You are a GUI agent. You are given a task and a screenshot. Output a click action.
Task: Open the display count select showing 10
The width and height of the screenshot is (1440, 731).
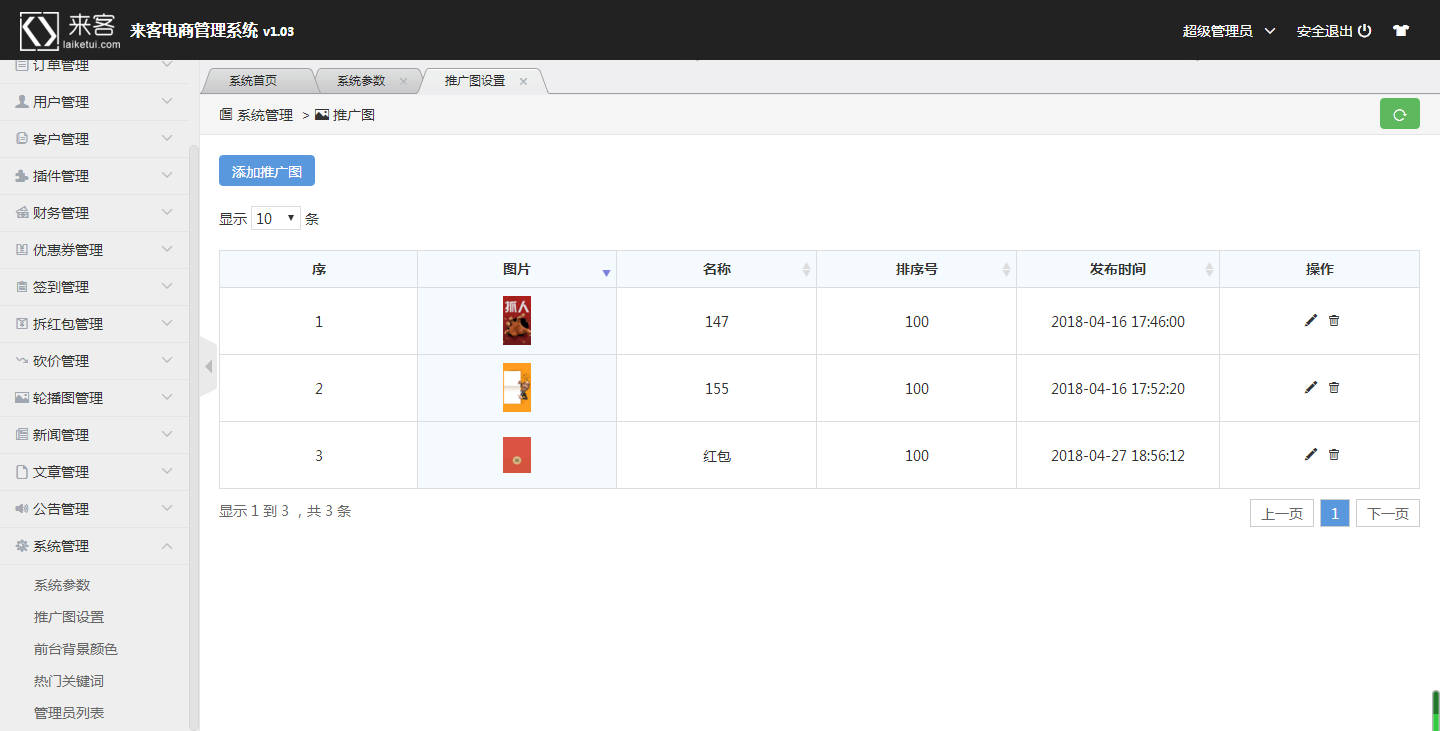coord(276,218)
